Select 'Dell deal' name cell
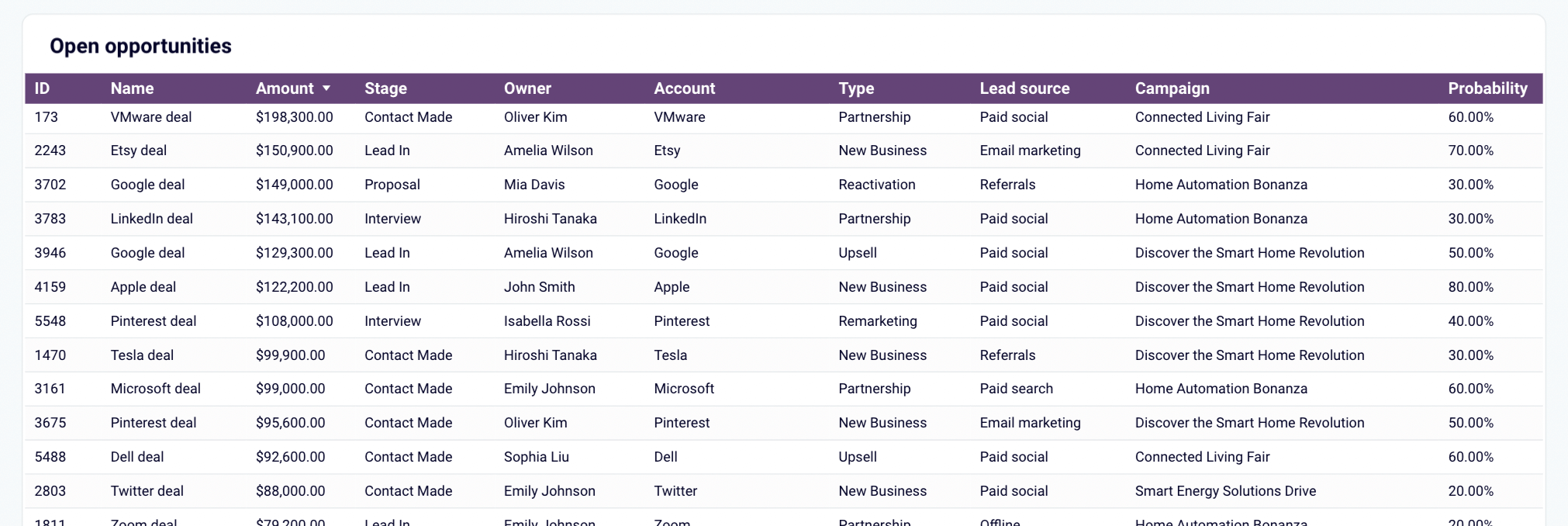1568x526 pixels. click(137, 457)
